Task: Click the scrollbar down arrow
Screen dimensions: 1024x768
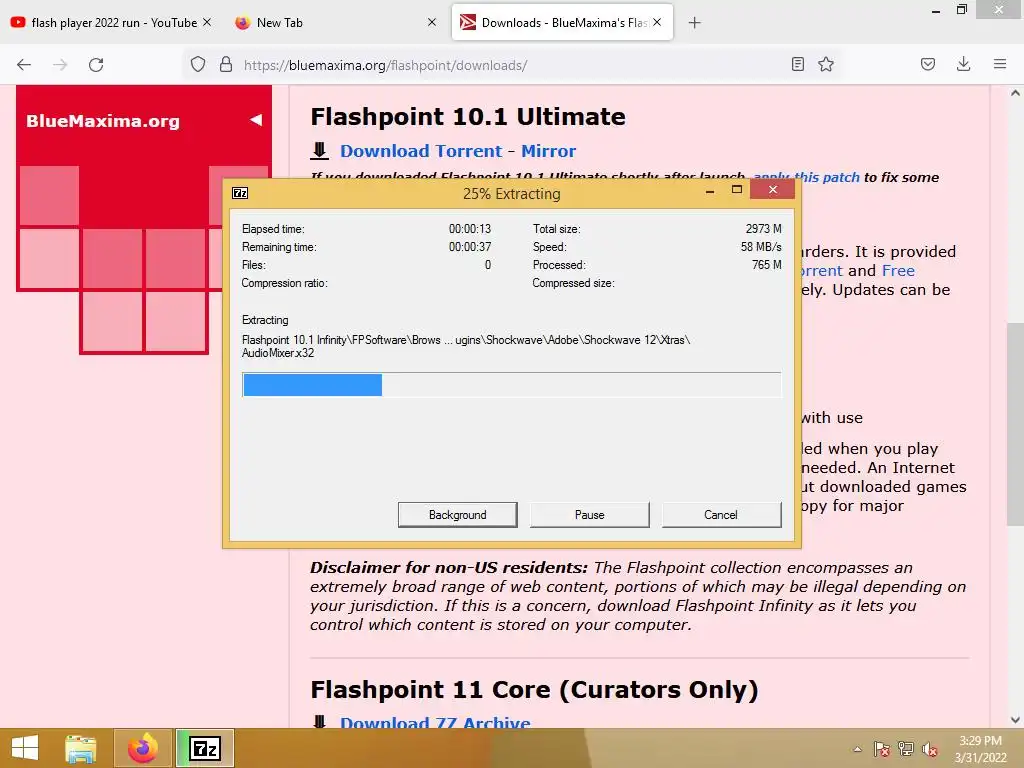Action: tap(1015, 720)
